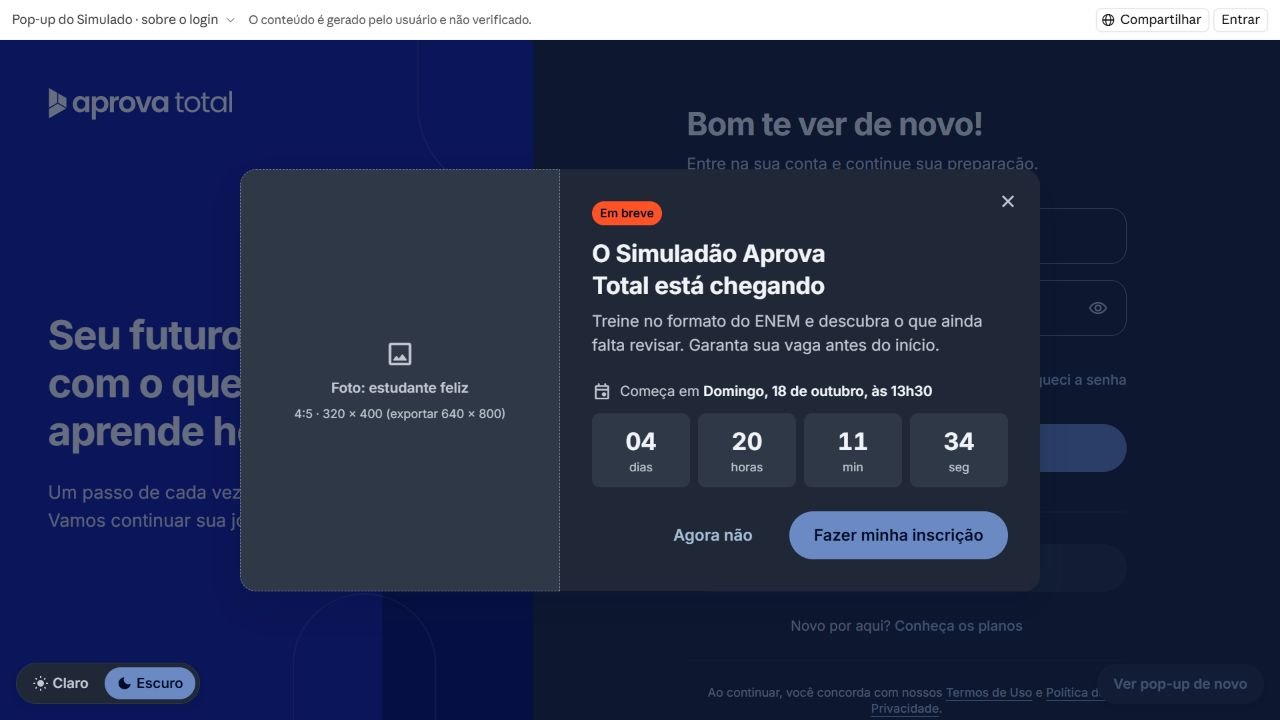Click the image placeholder icon
Screen dimensions: 1280x720
coord(400,354)
